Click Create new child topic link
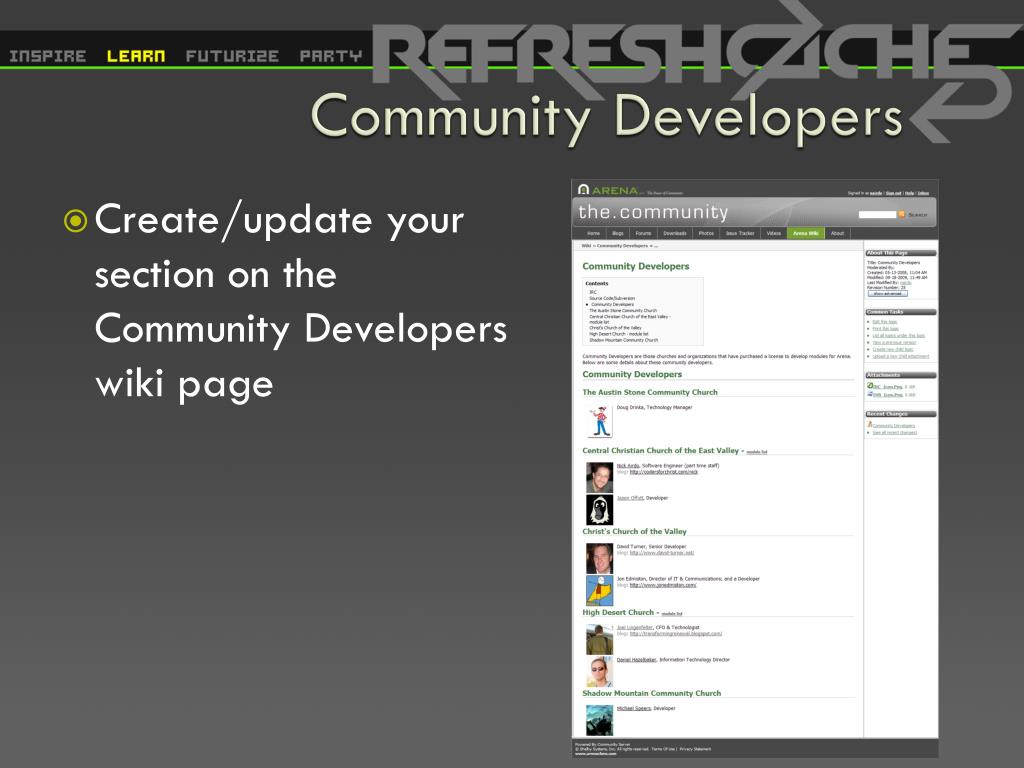This screenshot has width=1024, height=768. click(x=893, y=349)
